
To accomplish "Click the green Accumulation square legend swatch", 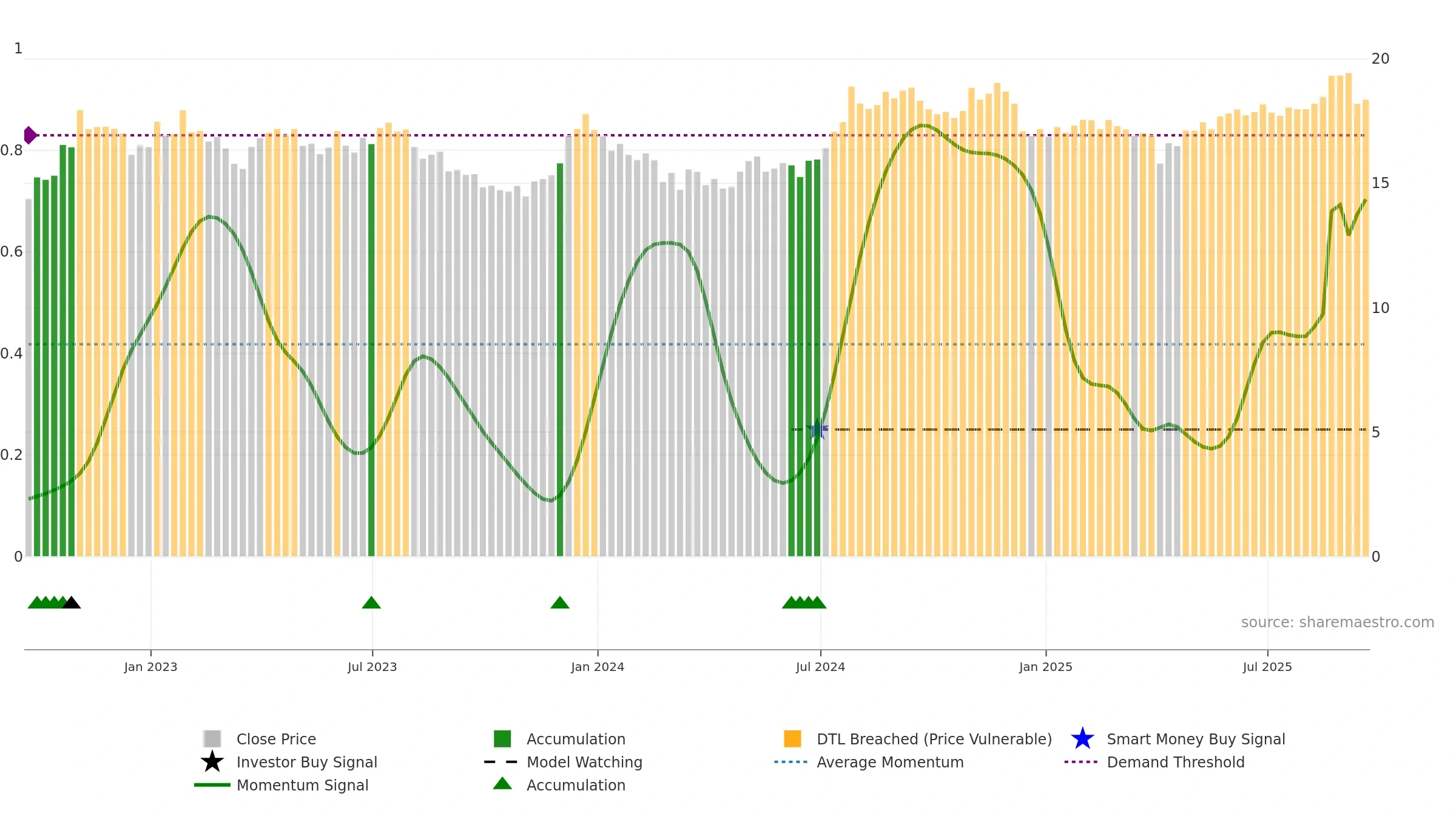I will [502, 739].
